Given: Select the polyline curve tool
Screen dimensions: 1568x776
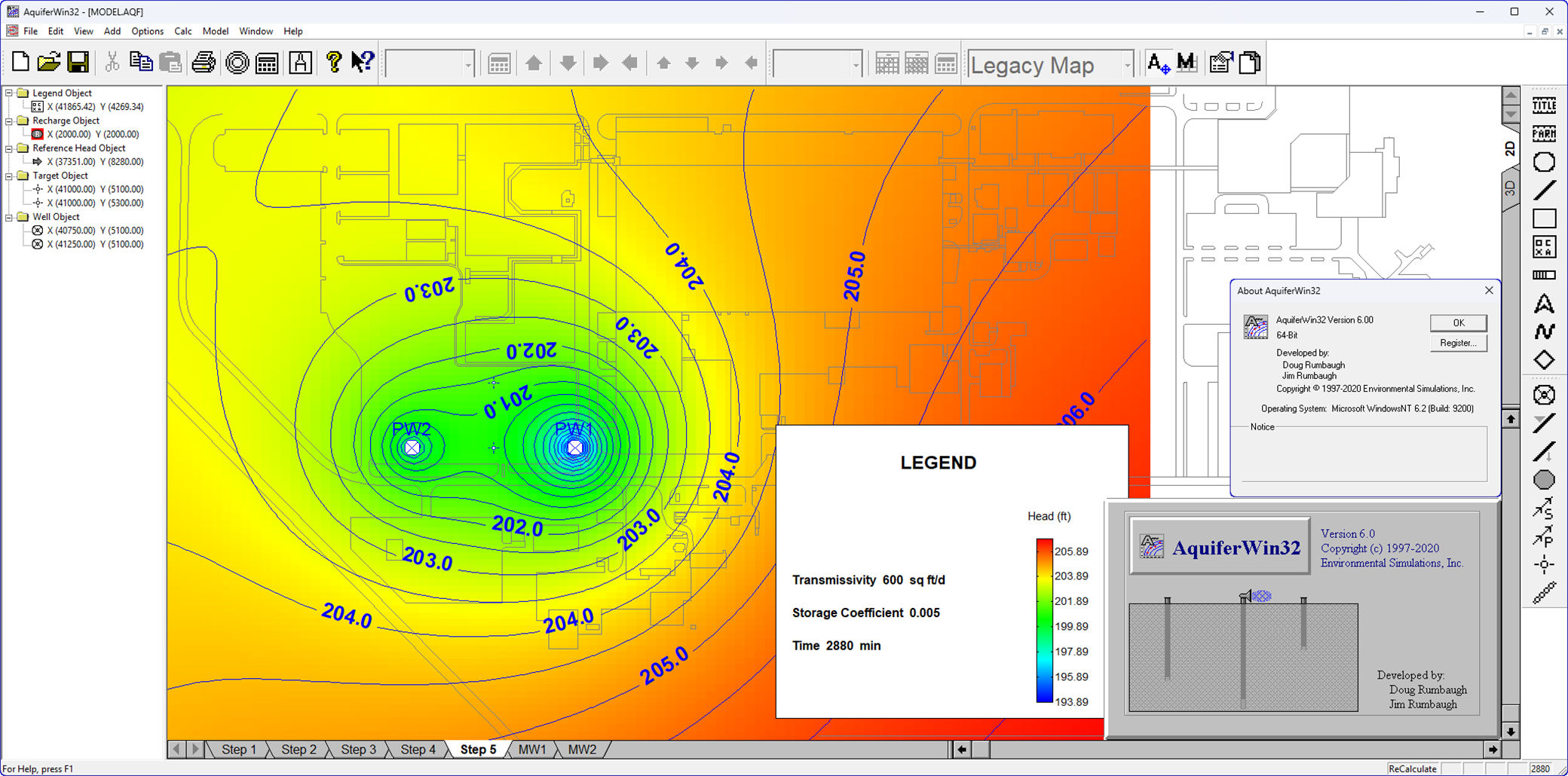Looking at the screenshot, I should click(x=1544, y=331).
